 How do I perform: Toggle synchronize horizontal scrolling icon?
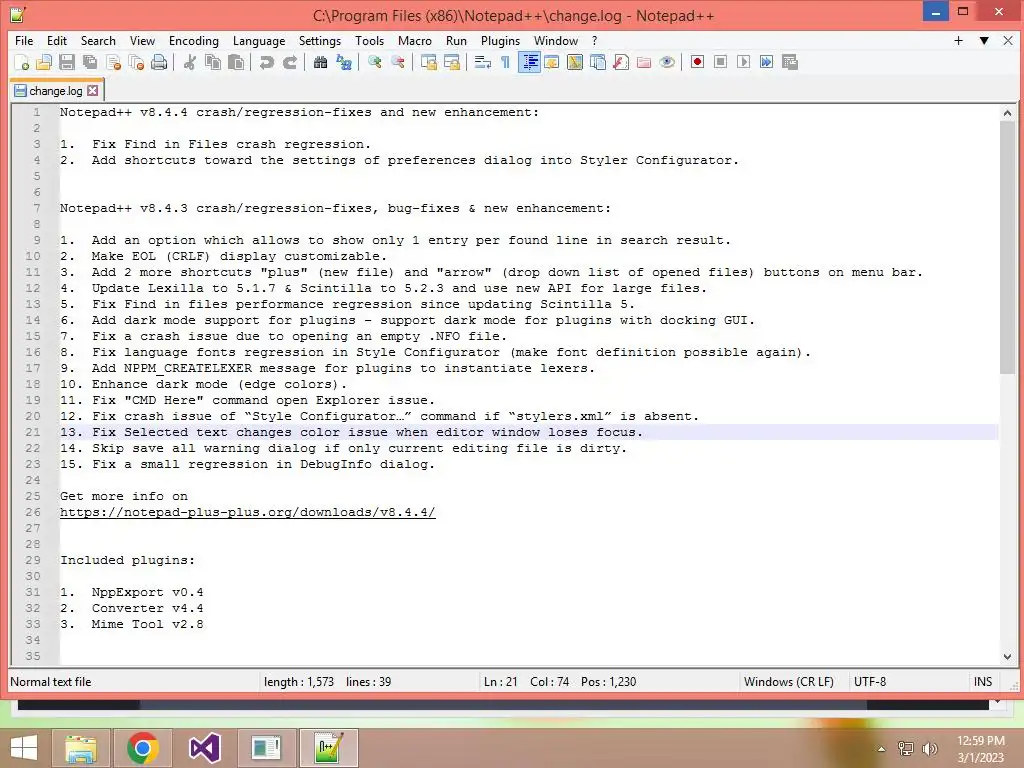(452, 62)
